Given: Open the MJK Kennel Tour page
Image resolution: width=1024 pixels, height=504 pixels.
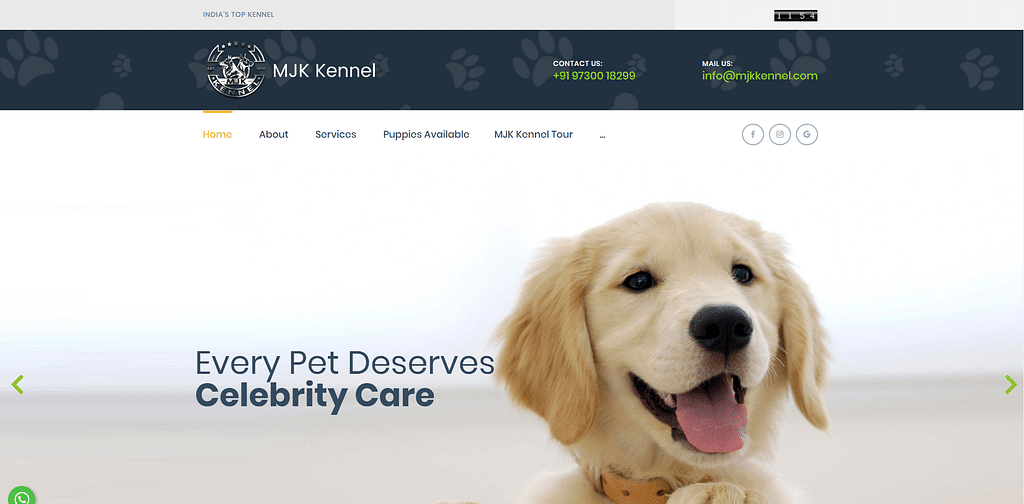Looking at the screenshot, I should pyautogui.click(x=534, y=134).
